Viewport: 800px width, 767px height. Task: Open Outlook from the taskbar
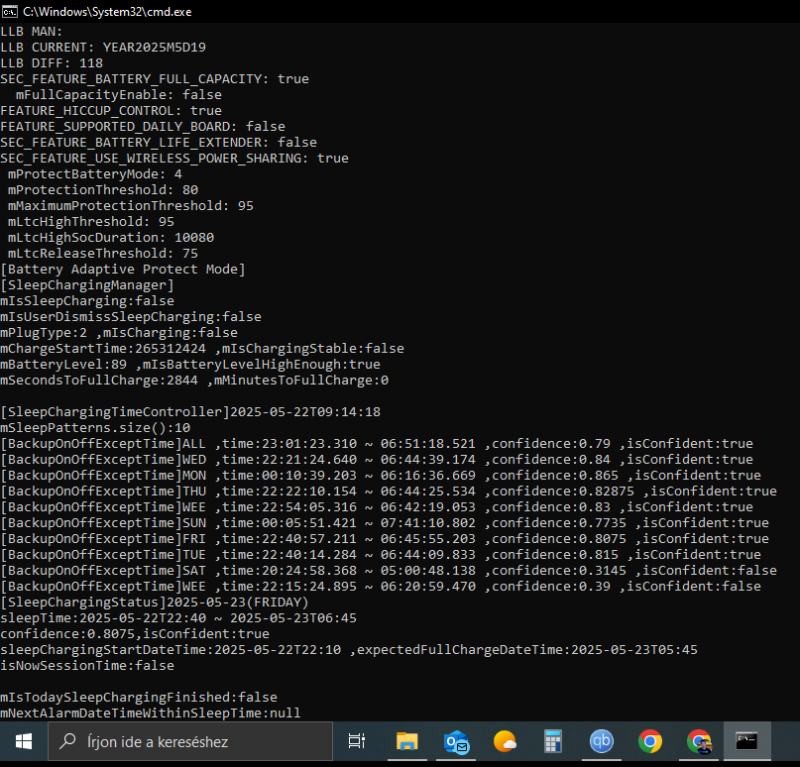pos(456,741)
